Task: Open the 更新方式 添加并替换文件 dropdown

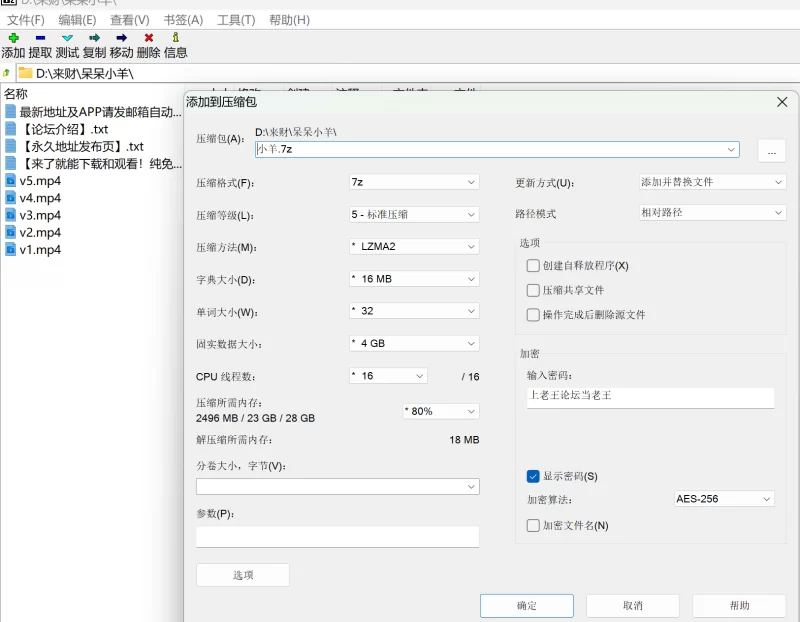Action: 712,182
